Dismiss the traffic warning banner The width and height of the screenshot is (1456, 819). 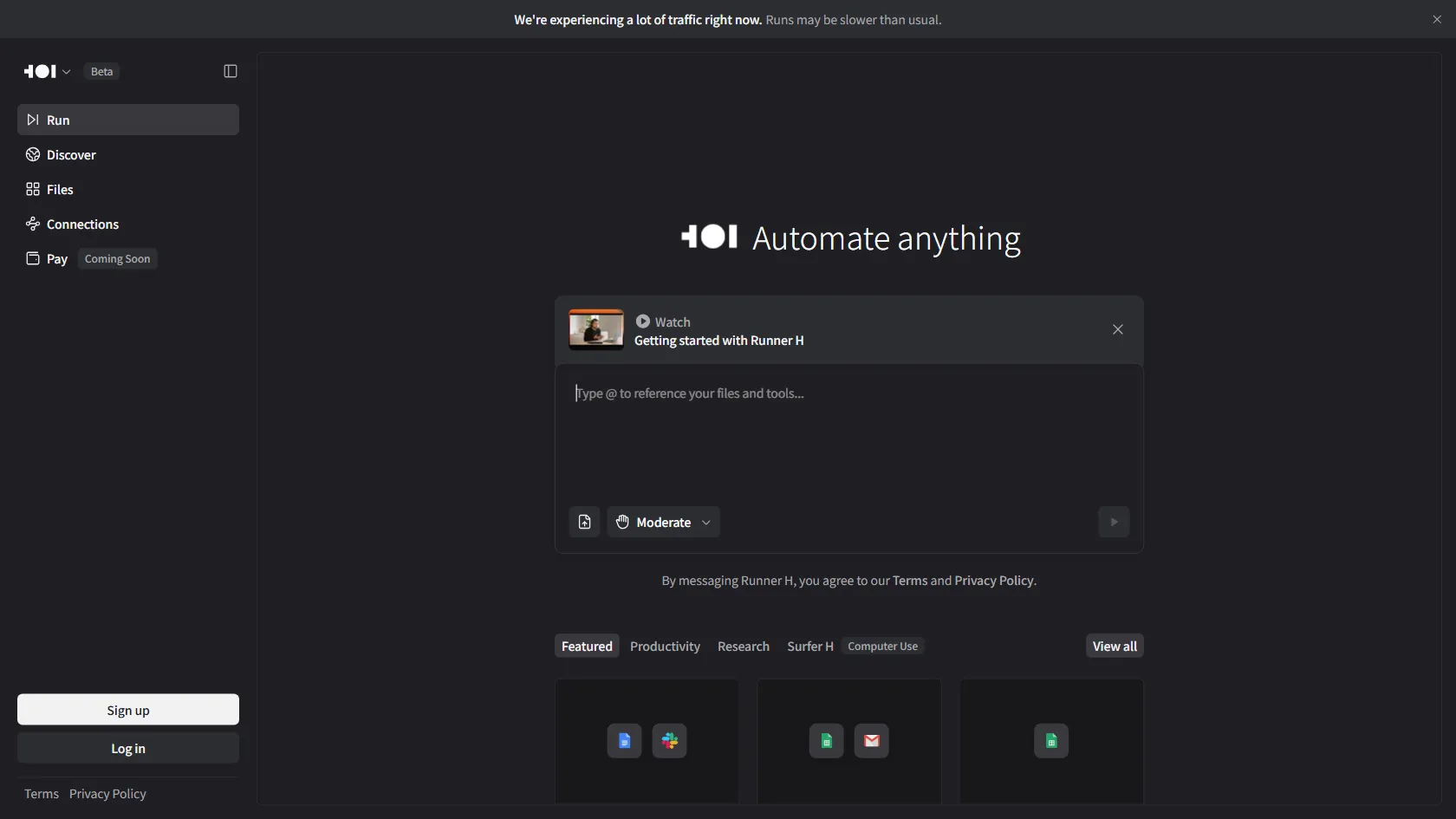coord(1437,19)
